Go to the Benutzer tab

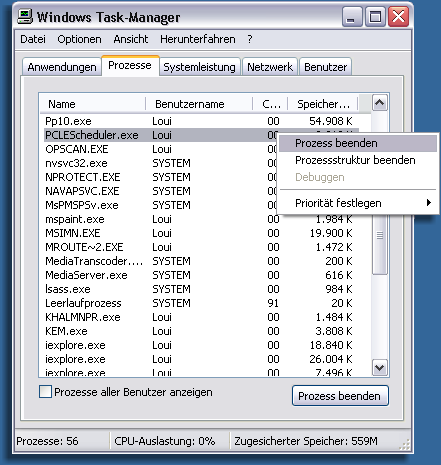point(325,67)
